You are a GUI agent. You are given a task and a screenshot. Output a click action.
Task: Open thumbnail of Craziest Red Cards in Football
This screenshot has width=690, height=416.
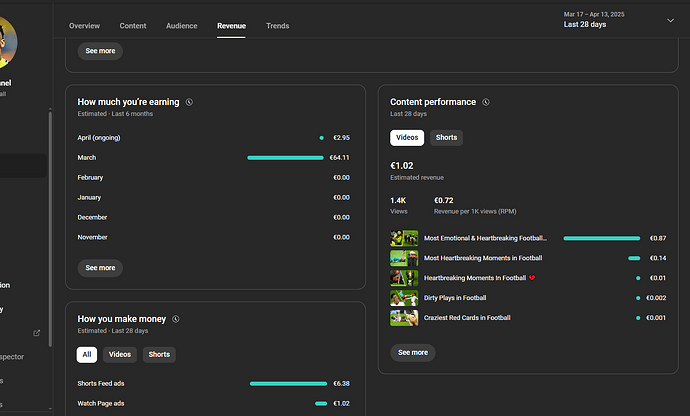tap(404, 318)
